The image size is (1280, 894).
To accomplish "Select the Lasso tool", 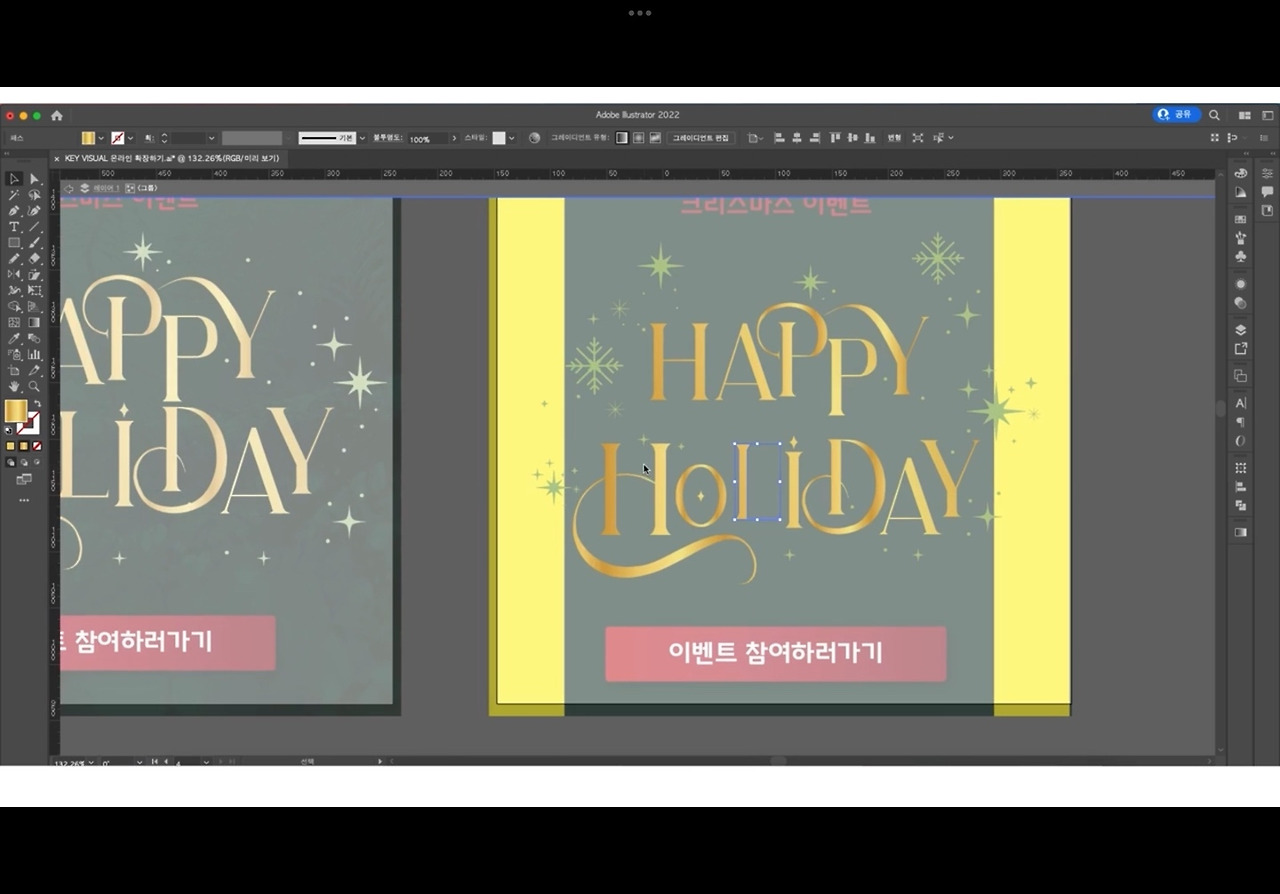I will (x=34, y=195).
